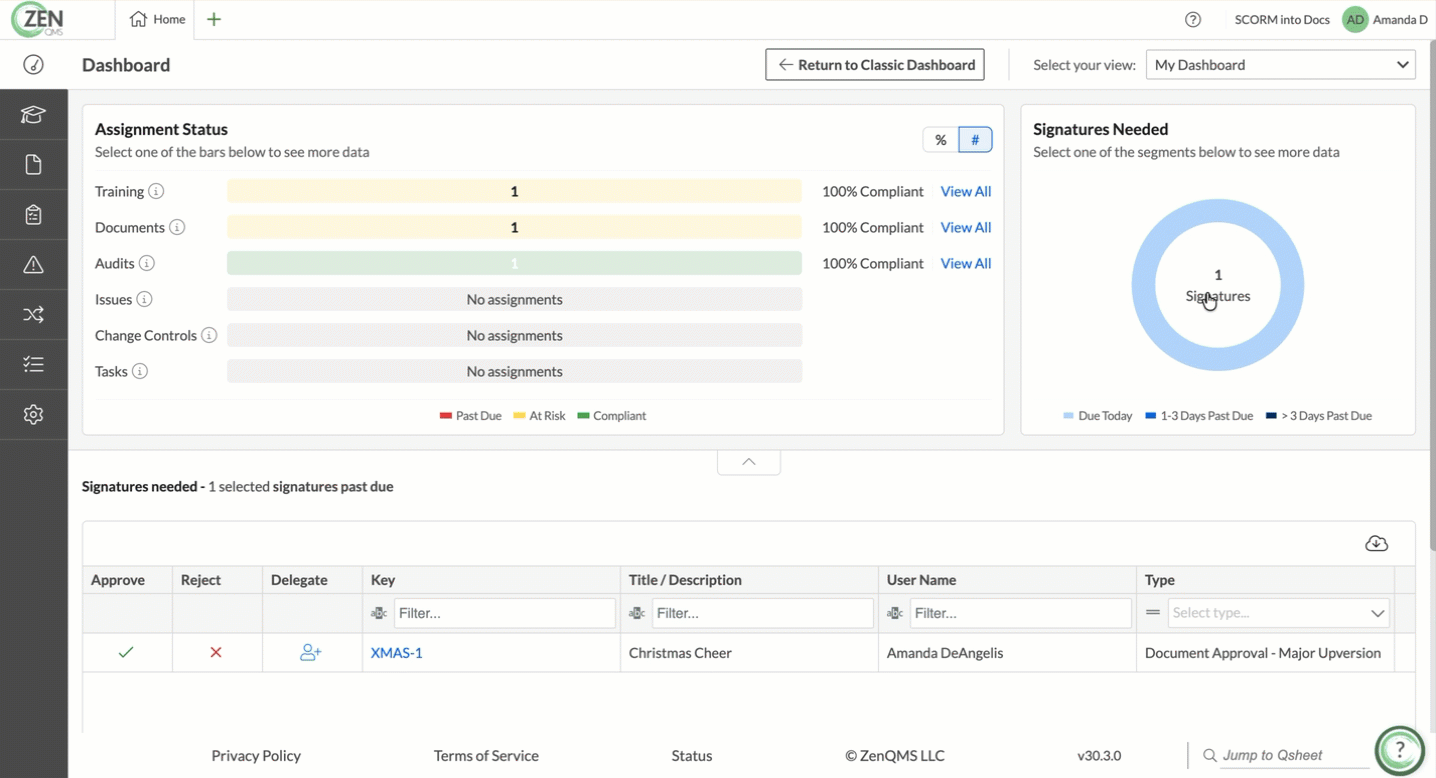
Task: Show info for Training row
Action: (156, 191)
